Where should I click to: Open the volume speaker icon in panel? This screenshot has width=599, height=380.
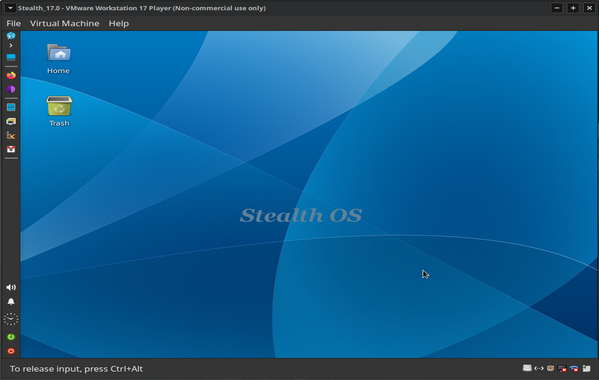pyautogui.click(x=11, y=287)
